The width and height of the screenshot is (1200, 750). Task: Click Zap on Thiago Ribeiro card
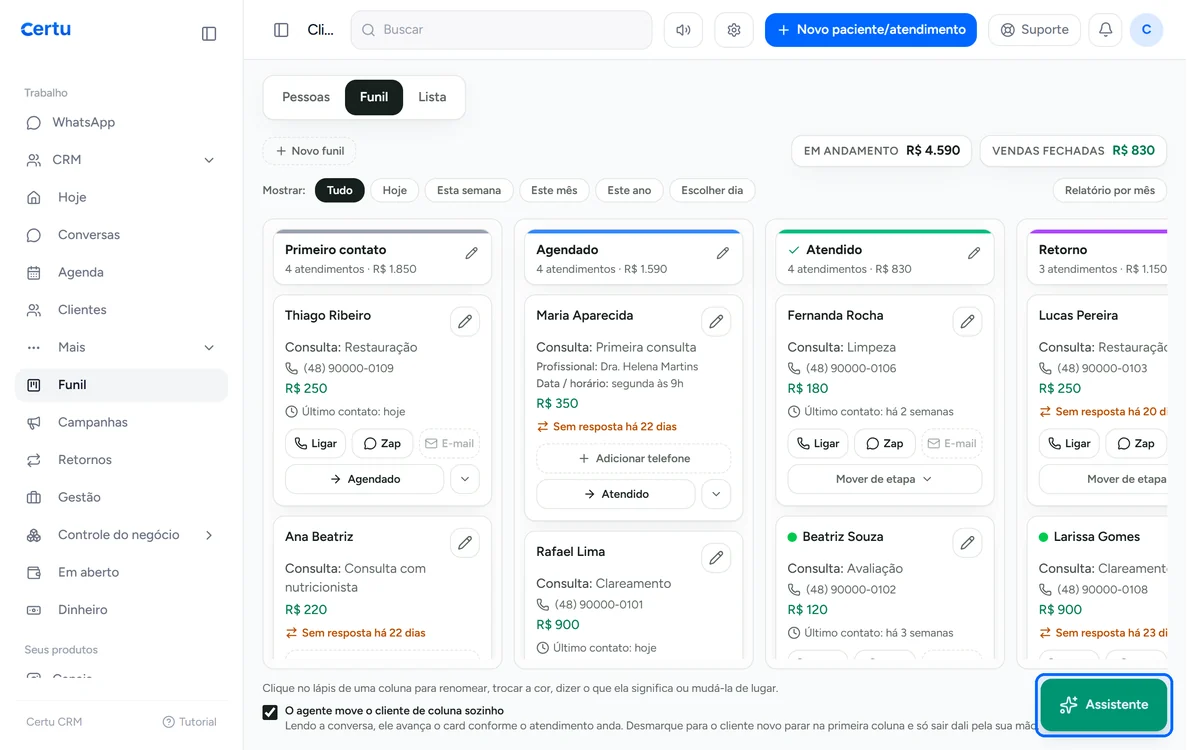click(x=382, y=443)
